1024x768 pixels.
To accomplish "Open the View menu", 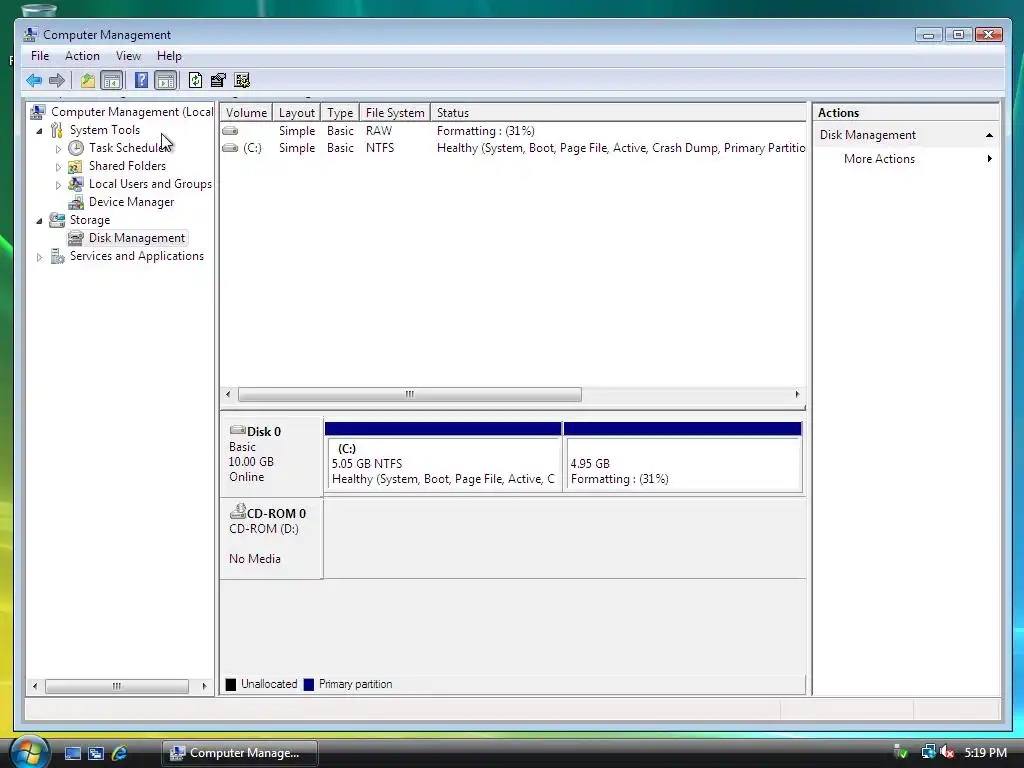I will (x=128, y=56).
